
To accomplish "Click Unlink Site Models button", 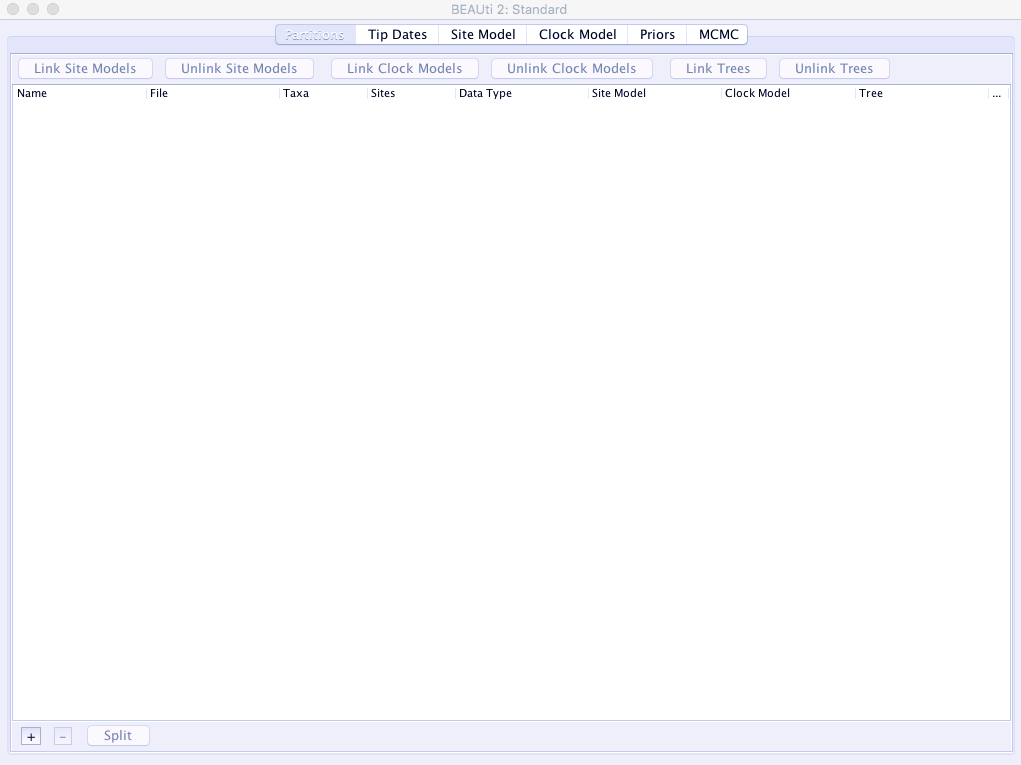I will 239,68.
